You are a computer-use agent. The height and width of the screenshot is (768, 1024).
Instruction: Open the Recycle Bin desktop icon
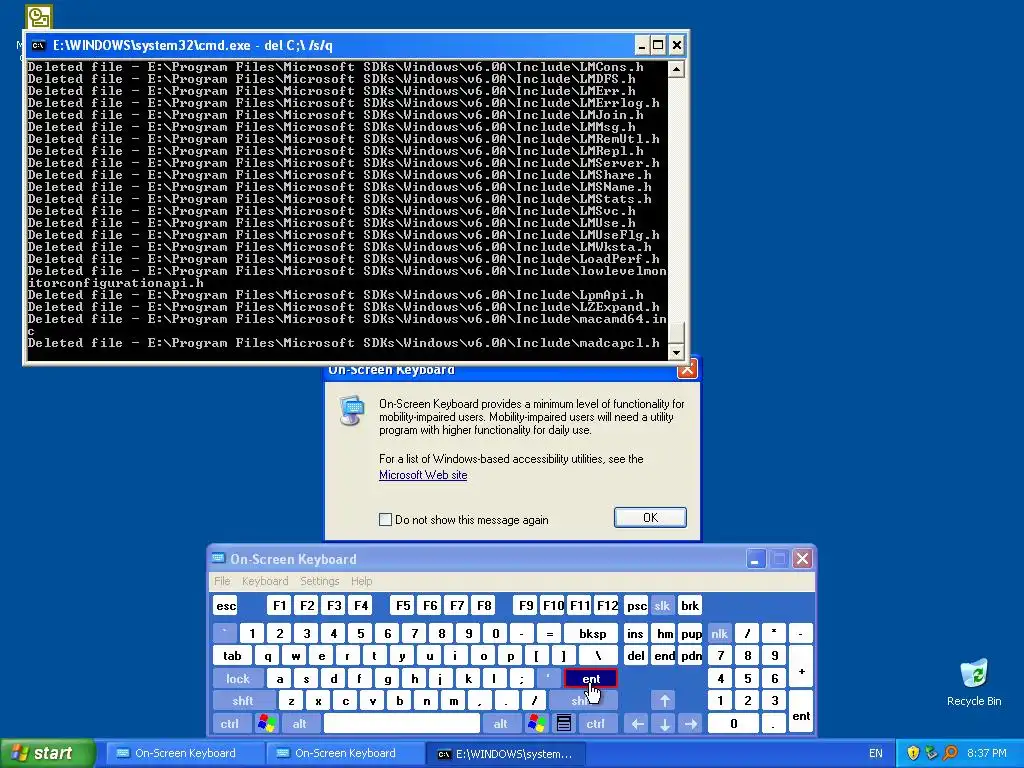click(x=974, y=682)
